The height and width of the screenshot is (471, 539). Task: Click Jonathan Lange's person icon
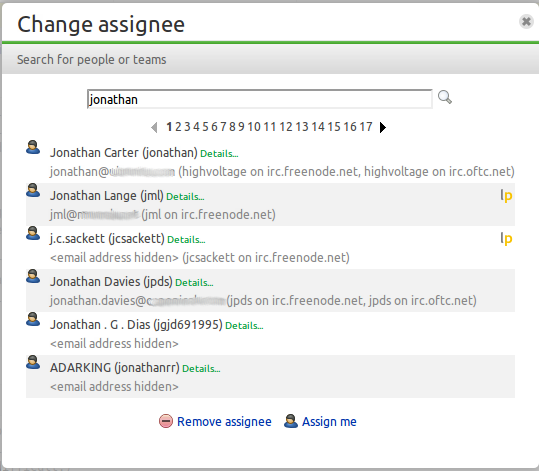(x=33, y=190)
